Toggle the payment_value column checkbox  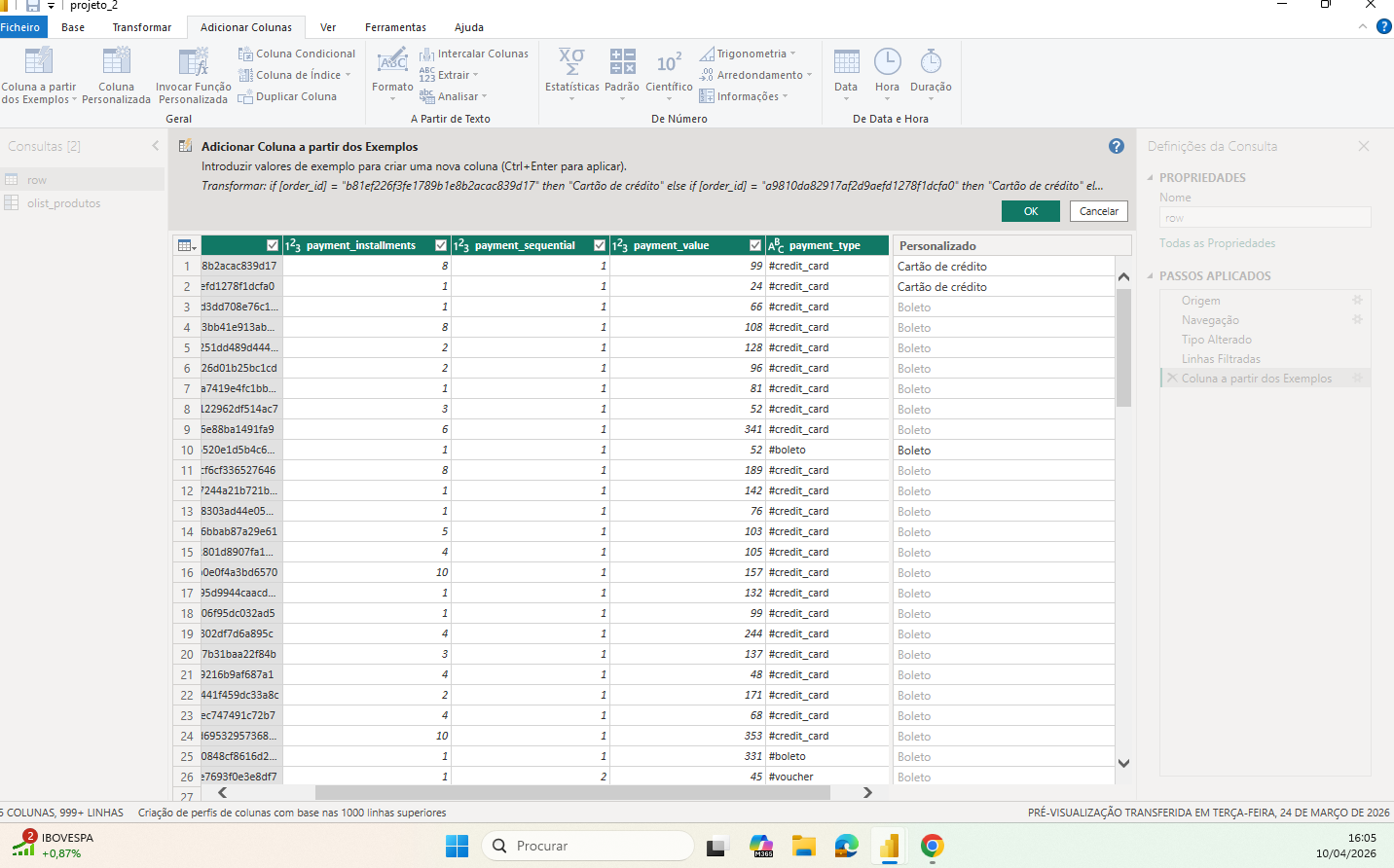coord(600,245)
